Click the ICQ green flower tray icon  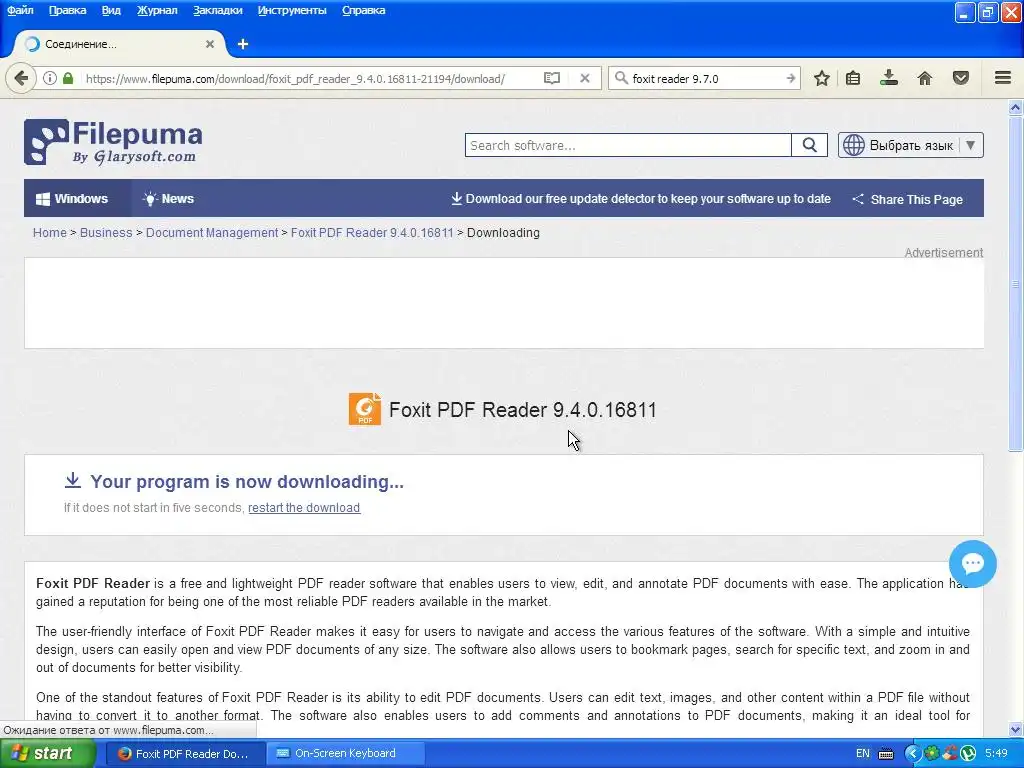coord(931,753)
